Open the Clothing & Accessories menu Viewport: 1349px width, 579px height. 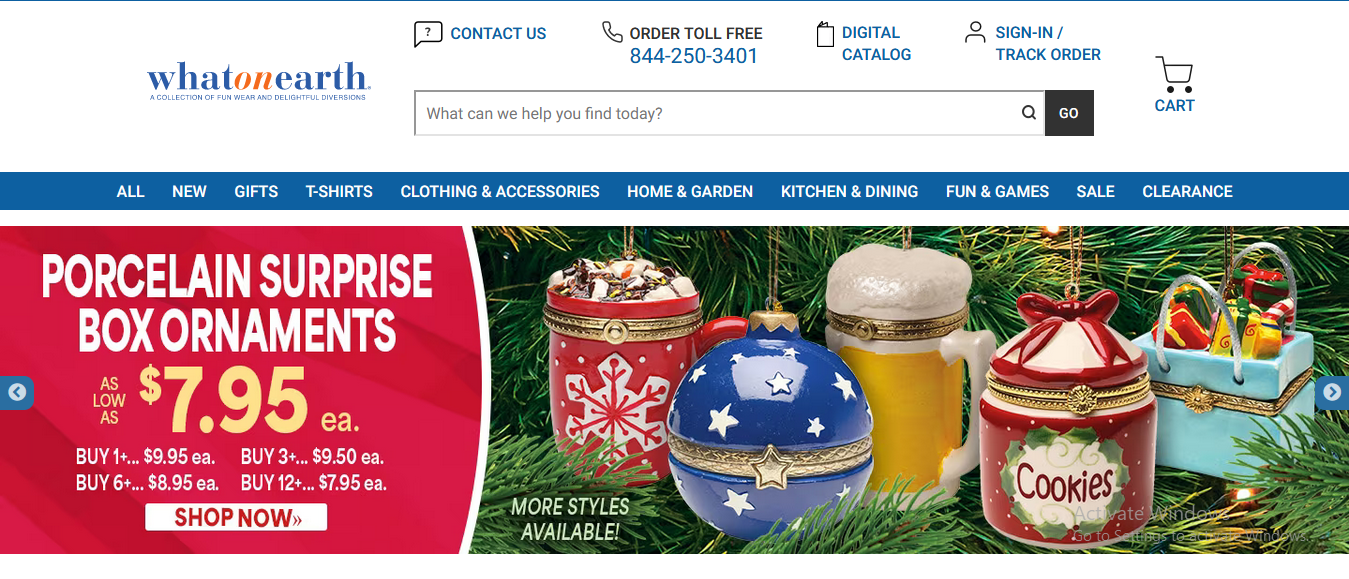pos(500,191)
